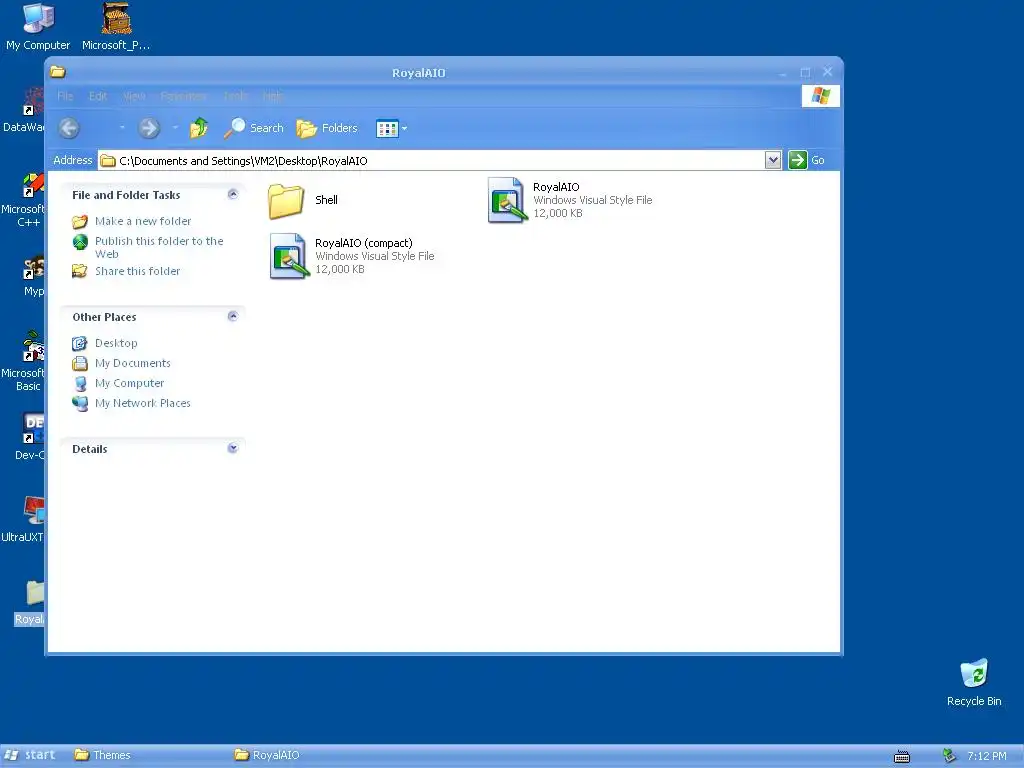Select My Computer desktop icon
Screen dimensions: 1024x768
38,27
